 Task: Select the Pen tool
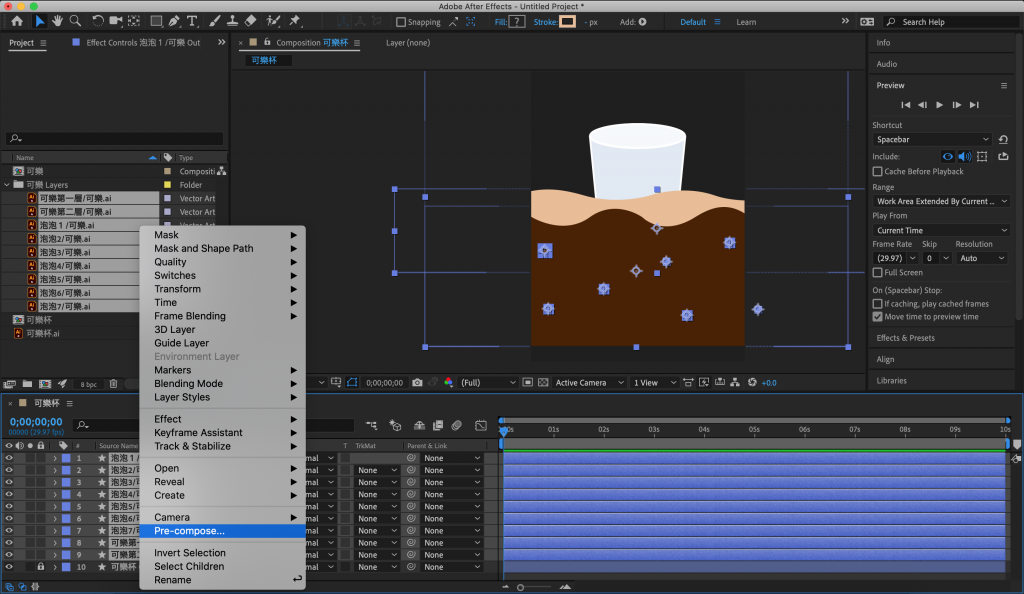click(x=176, y=21)
